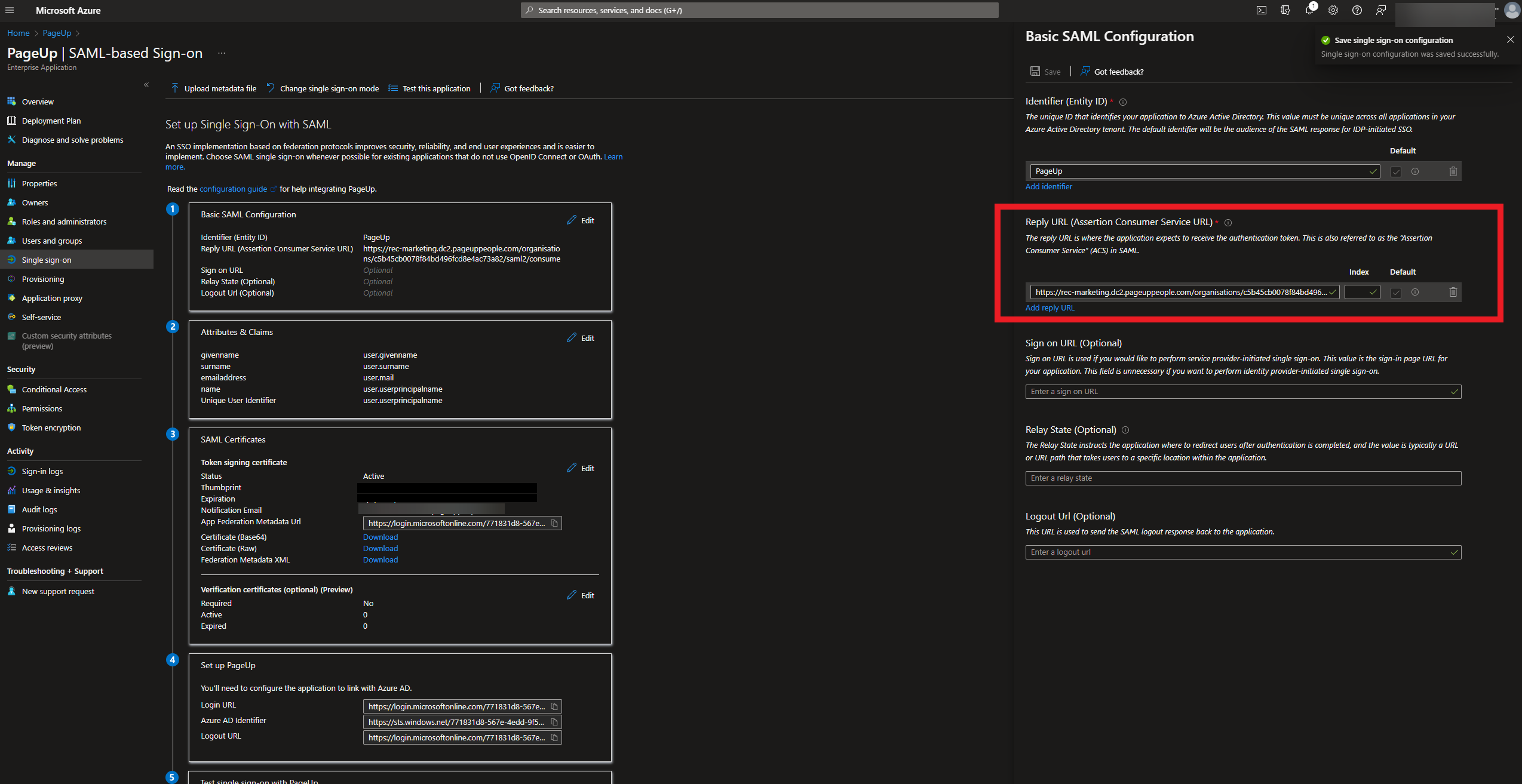The width and height of the screenshot is (1522, 784).
Task: Open the portal hamburger menu
Action: pyautogui.click(x=10, y=10)
